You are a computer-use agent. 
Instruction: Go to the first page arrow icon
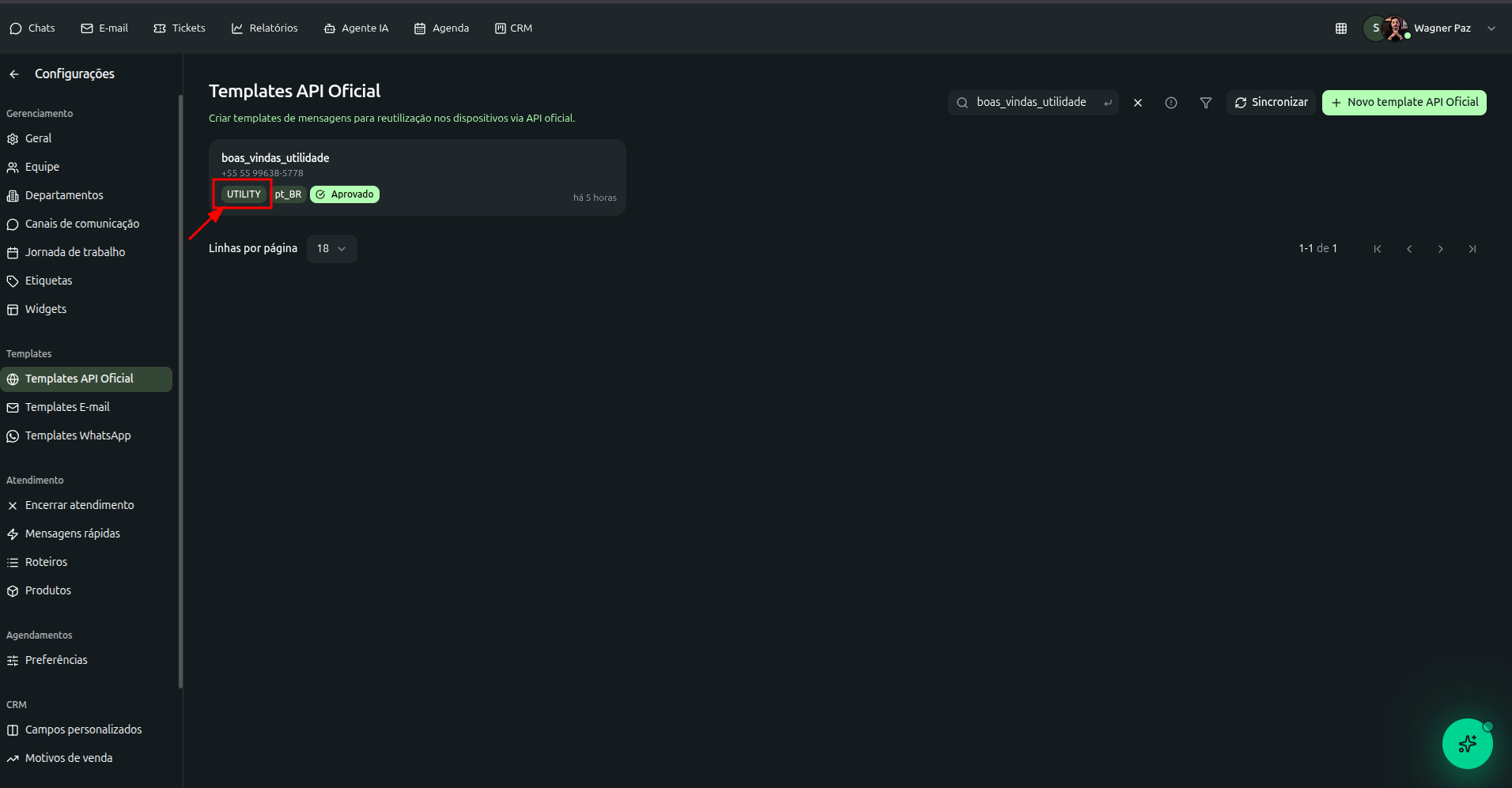pyautogui.click(x=1377, y=249)
